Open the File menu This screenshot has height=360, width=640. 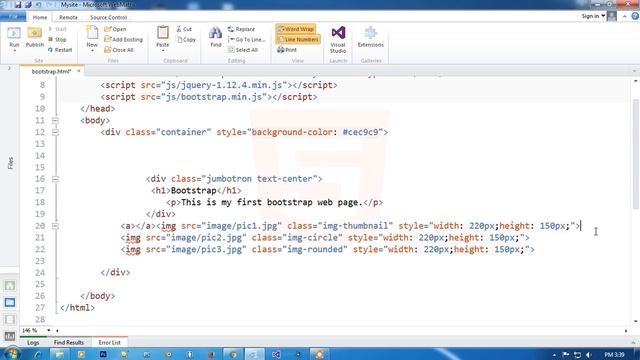coord(13,17)
